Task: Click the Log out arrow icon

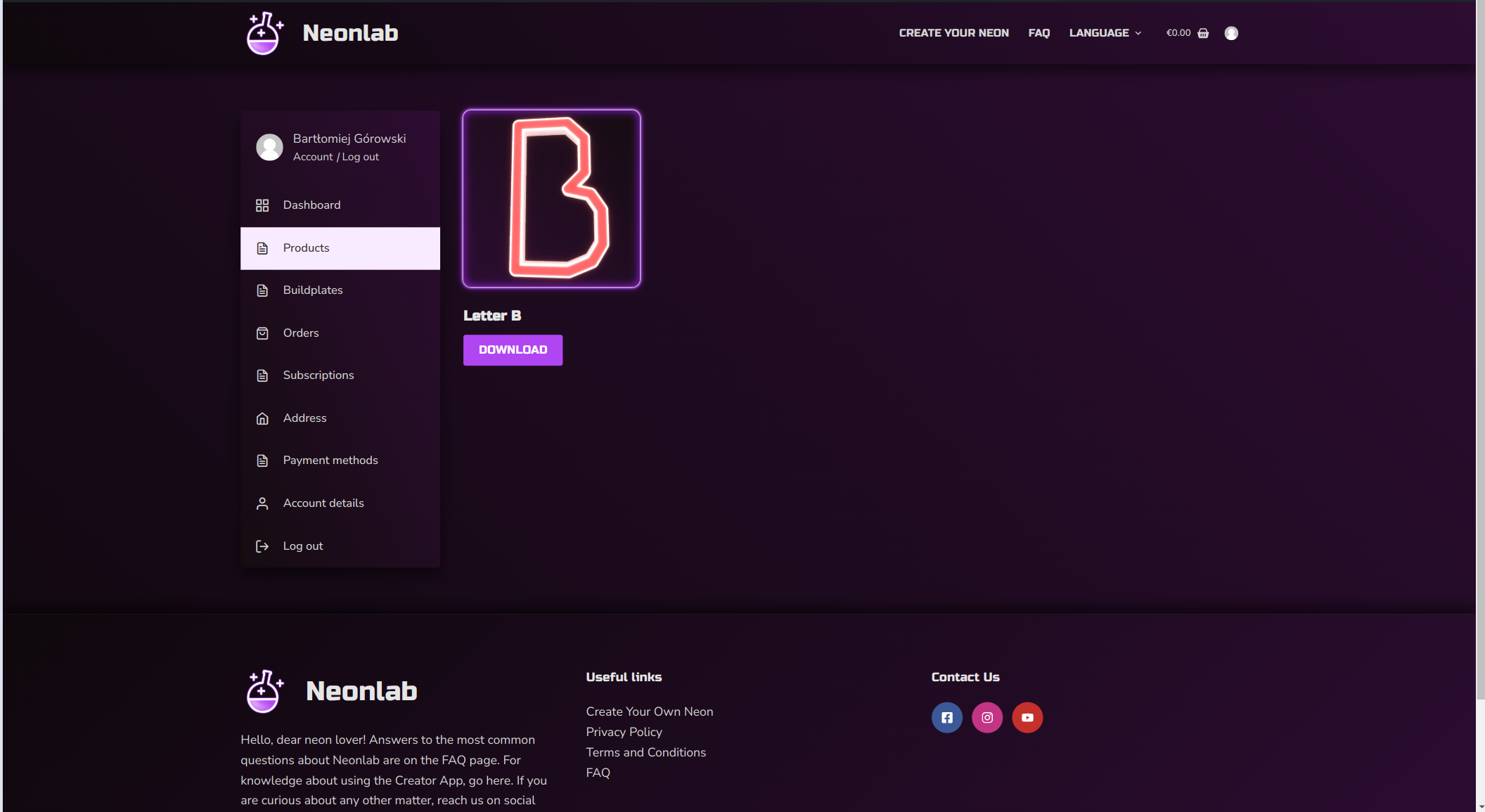Action: (263, 546)
